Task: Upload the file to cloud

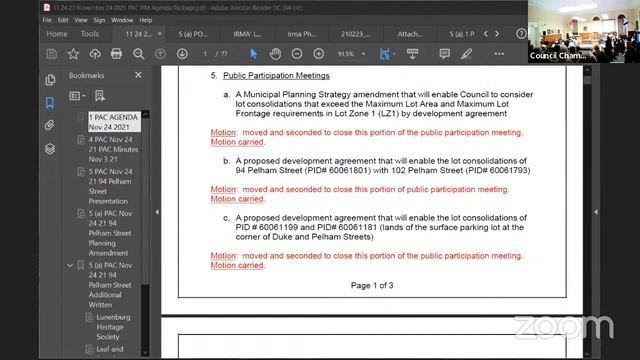Action: (x=95, y=54)
